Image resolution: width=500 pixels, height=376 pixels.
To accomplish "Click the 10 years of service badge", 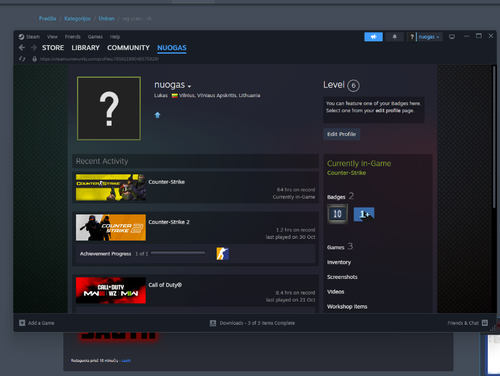I will coord(337,214).
